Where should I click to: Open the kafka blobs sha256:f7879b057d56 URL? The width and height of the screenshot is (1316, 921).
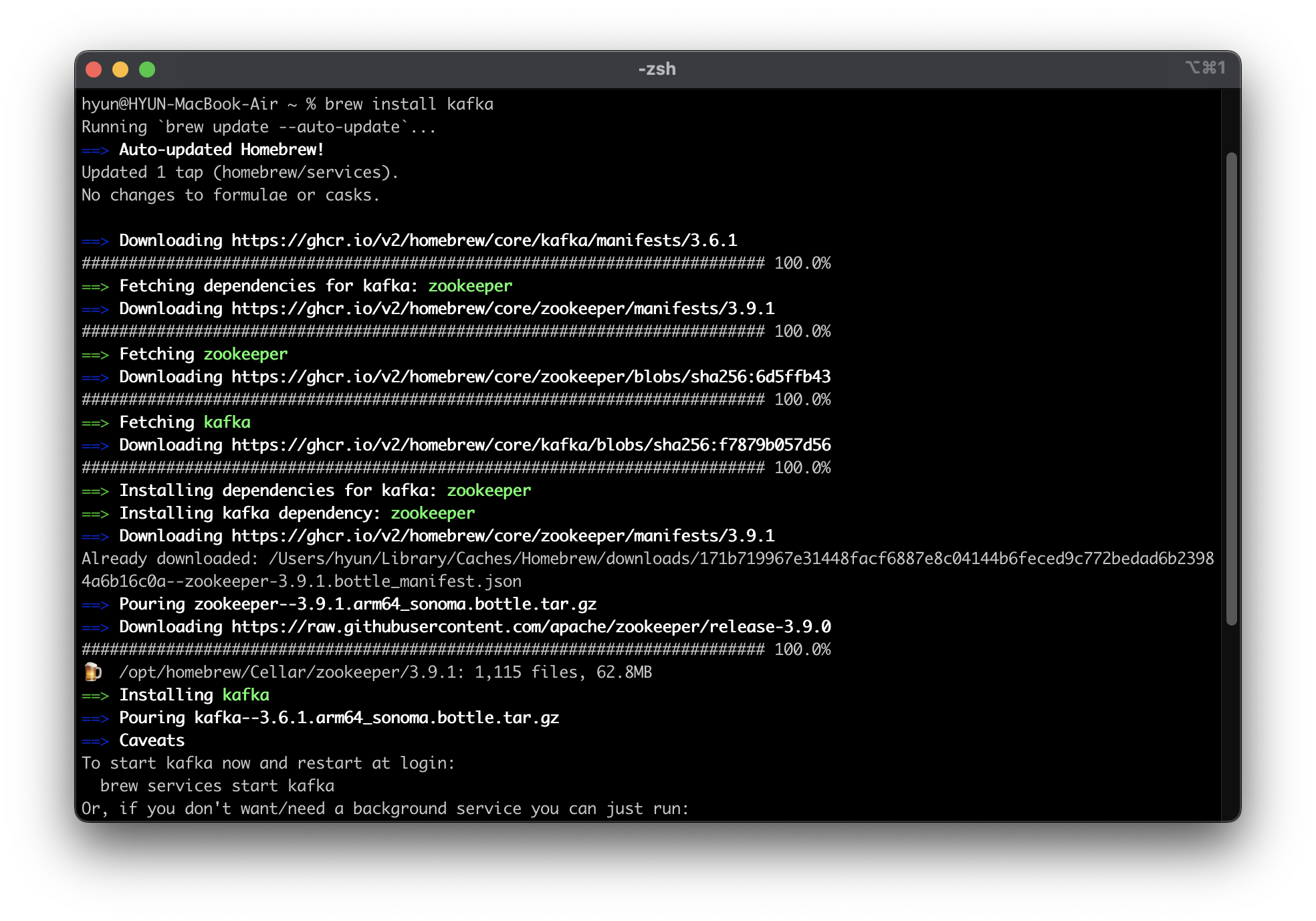(x=531, y=445)
